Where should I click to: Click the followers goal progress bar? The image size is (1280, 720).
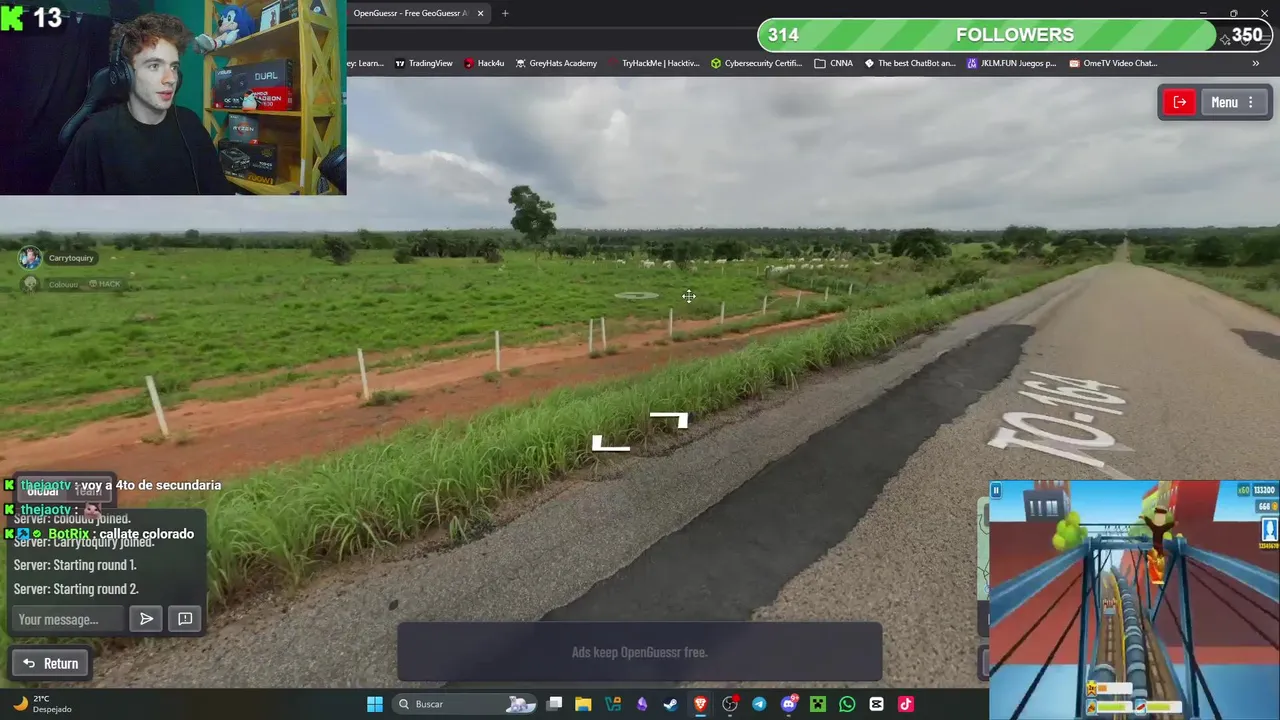(x=1014, y=35)
